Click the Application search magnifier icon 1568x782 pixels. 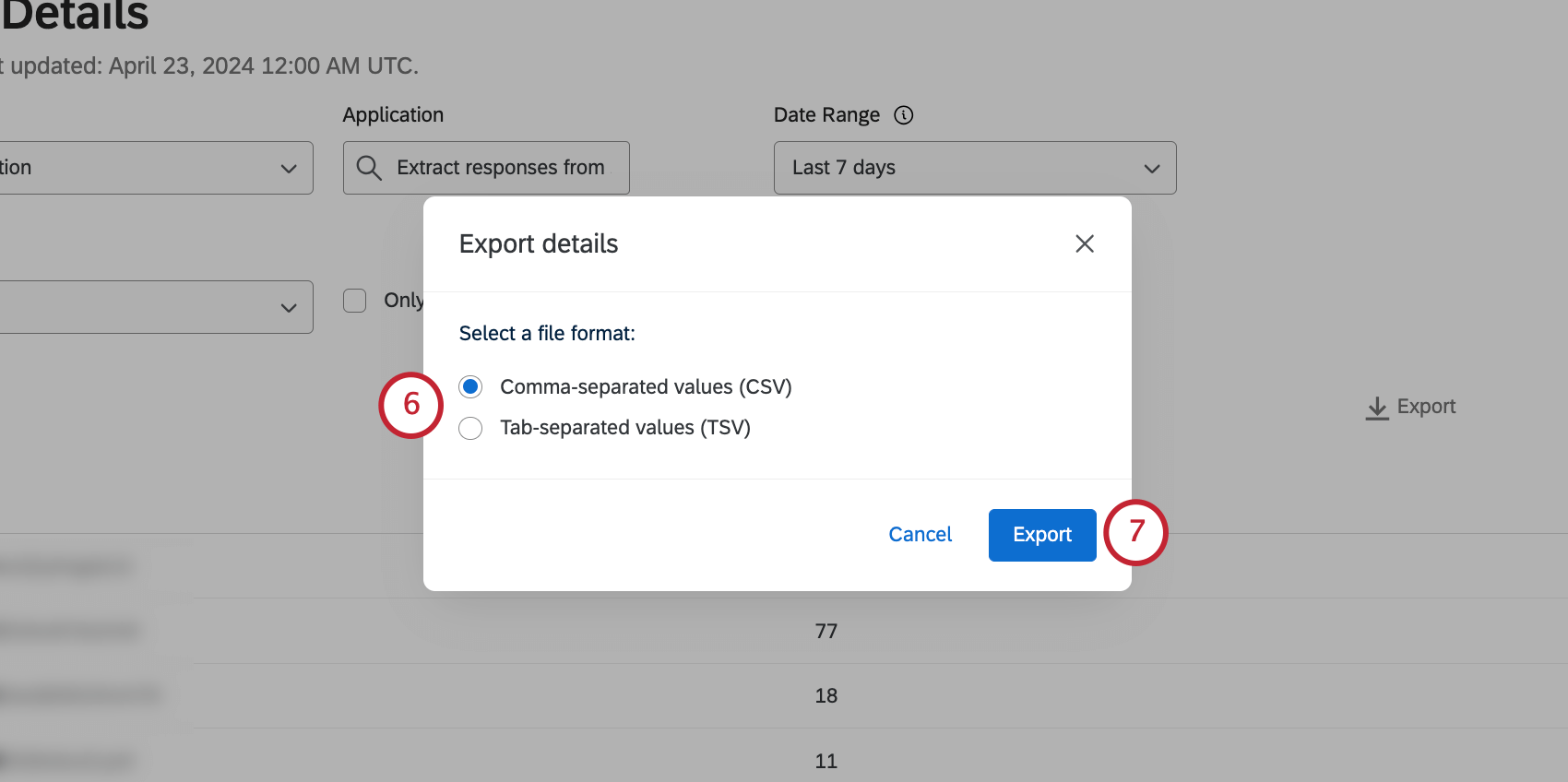(x=369, y=168)
